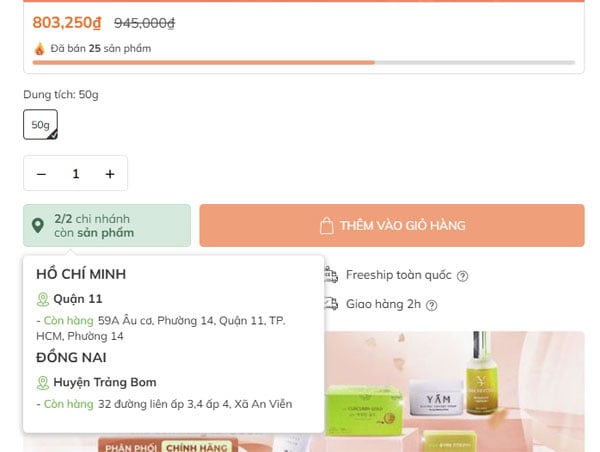Click question mark icon next to Freeship toàn quốc

click(x=462, y=276)
